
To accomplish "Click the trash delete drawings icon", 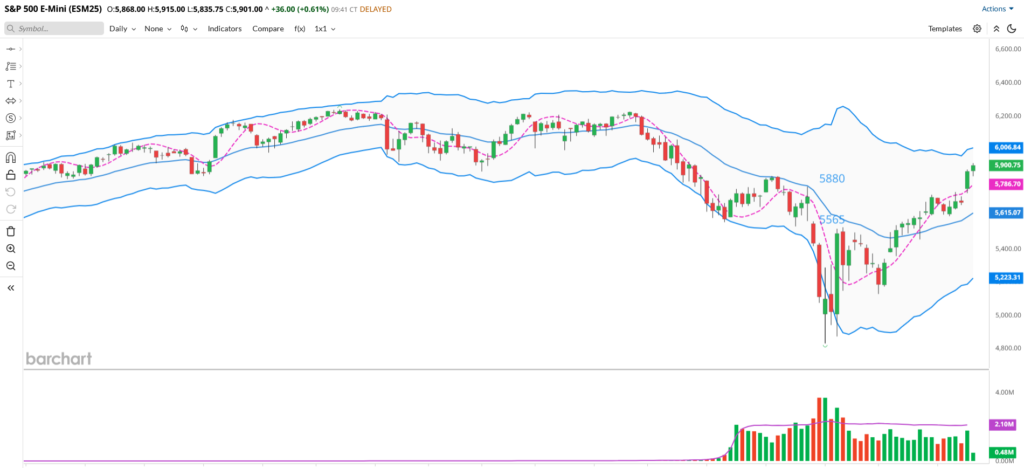I will [x=11, y=231].
